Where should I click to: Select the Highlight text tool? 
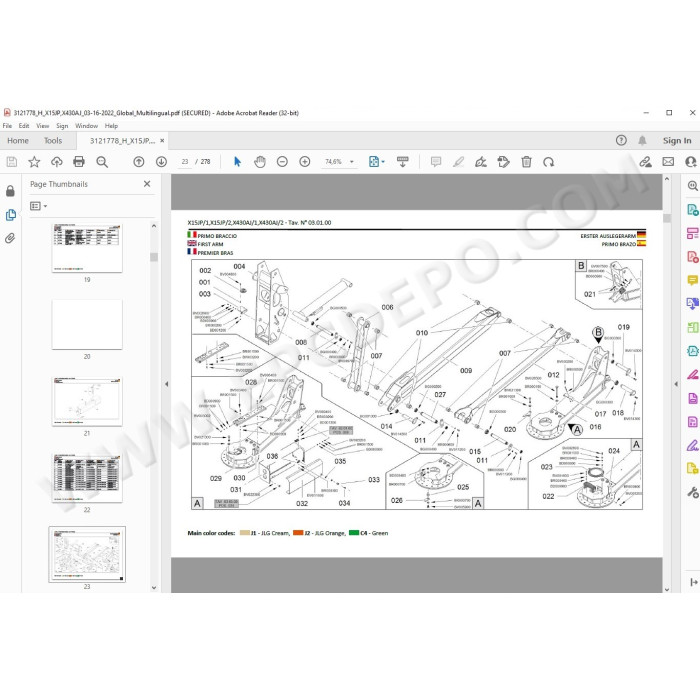point(458,162)
